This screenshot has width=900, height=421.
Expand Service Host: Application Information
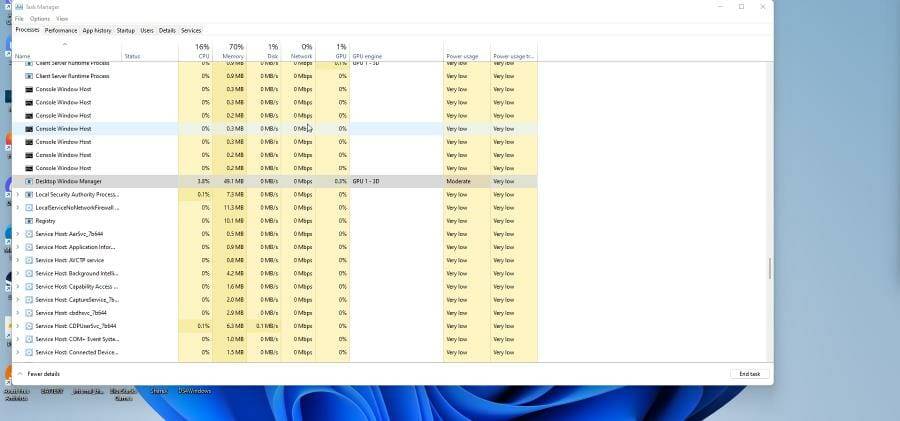coord(17,248)
